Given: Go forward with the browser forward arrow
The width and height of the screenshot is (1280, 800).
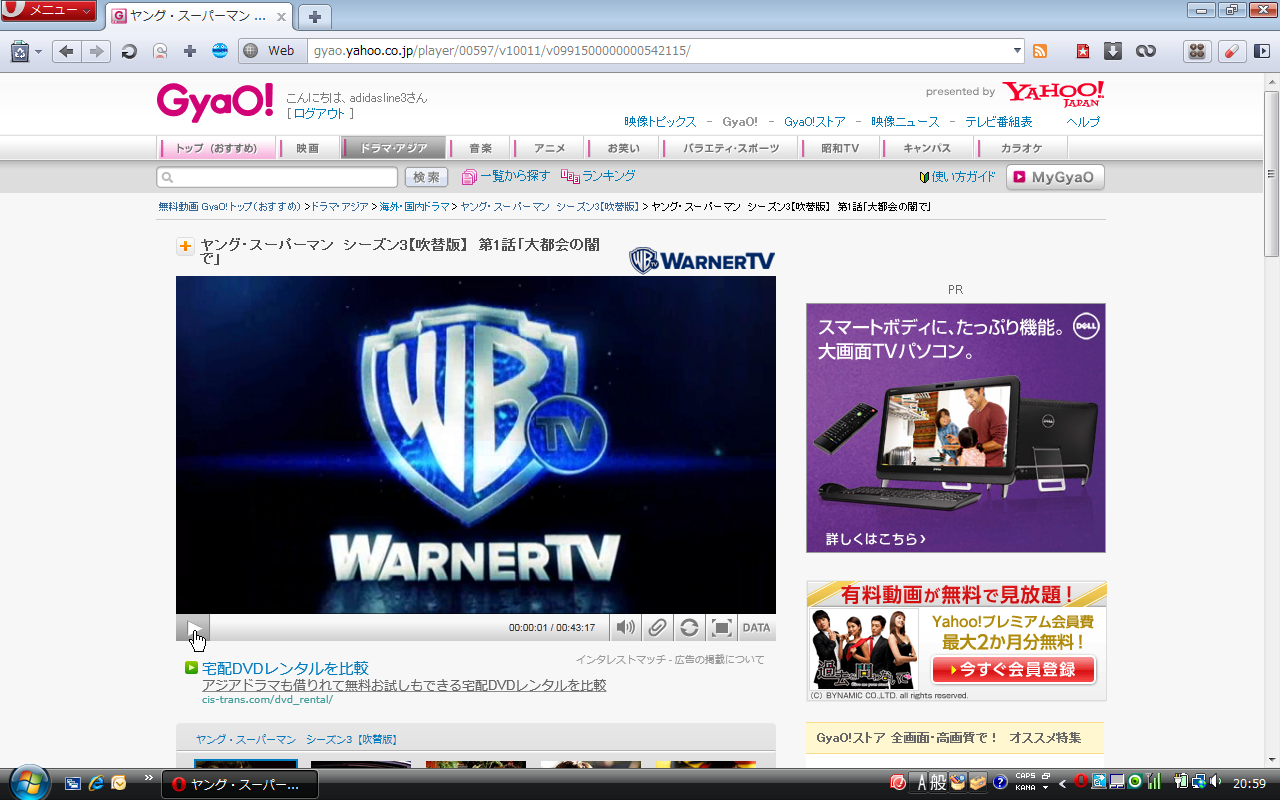Looking at the screenshot, I should click(x=95, y=51).
